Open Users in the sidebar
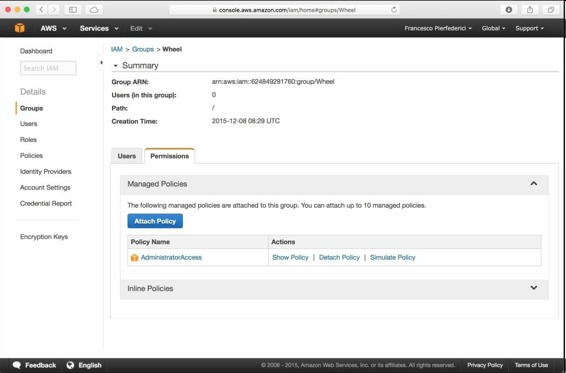 pos(29,123)
